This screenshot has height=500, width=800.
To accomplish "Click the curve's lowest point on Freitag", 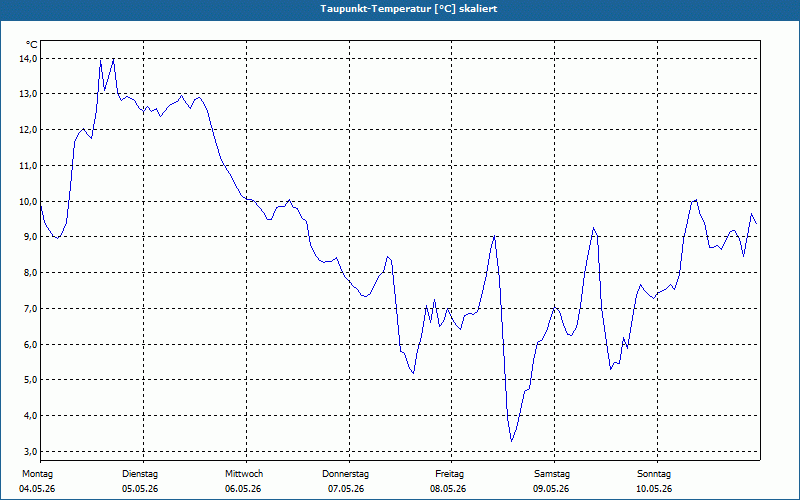I will [x=511, y=441].
